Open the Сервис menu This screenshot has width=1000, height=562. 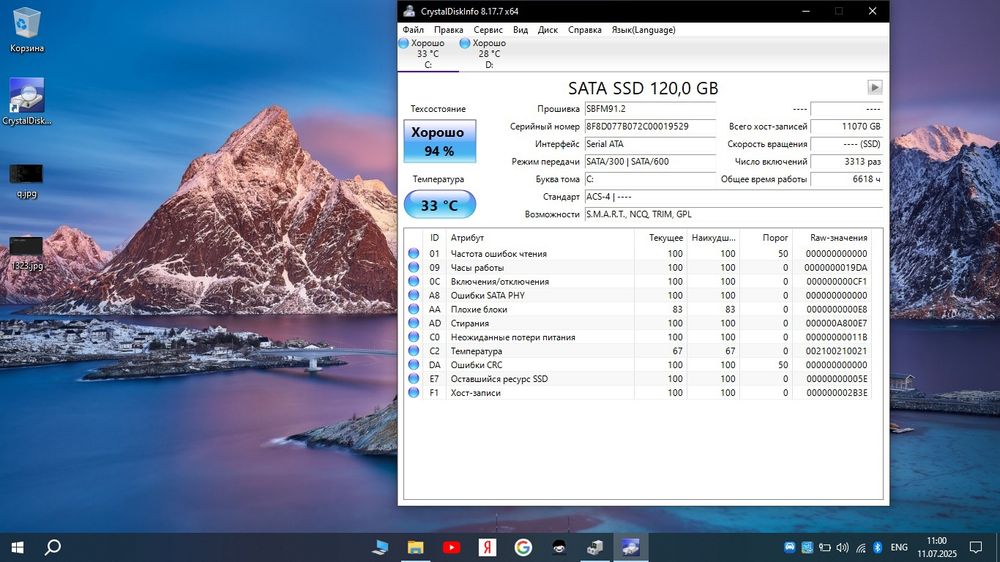click(x=488, y=30)
